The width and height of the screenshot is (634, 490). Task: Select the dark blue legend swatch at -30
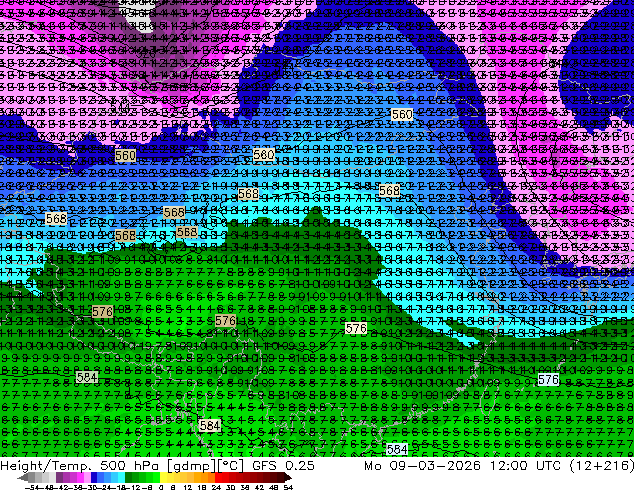[x=94, y=478]
